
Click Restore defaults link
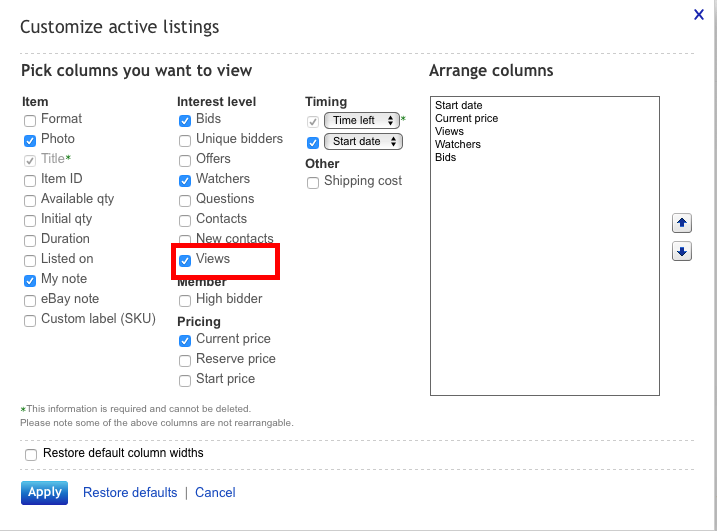[x=130, y=493]
